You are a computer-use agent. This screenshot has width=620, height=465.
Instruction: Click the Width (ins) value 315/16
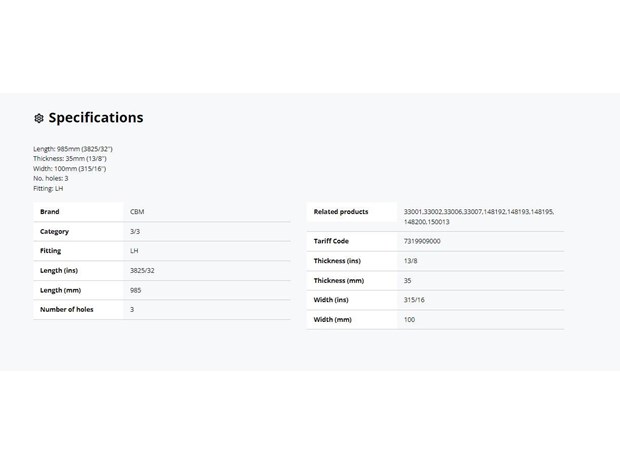[414, 300]
